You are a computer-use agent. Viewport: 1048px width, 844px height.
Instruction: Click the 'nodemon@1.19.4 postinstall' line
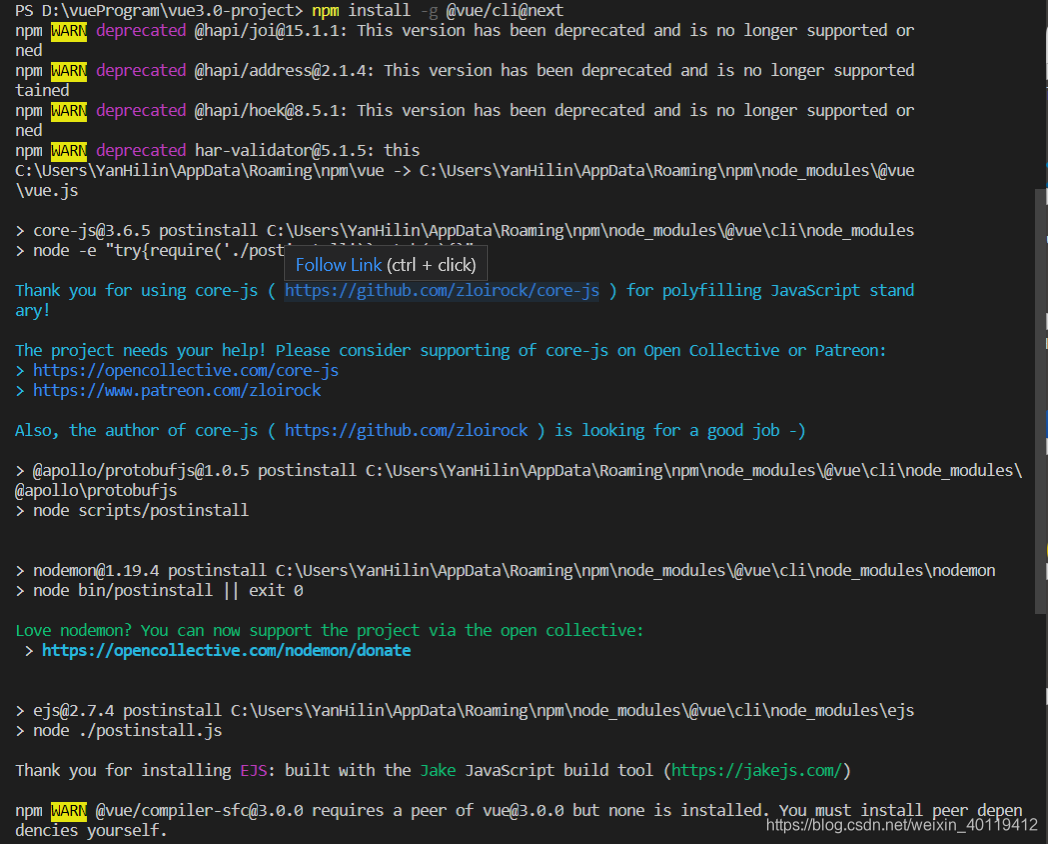coord(505,571)
